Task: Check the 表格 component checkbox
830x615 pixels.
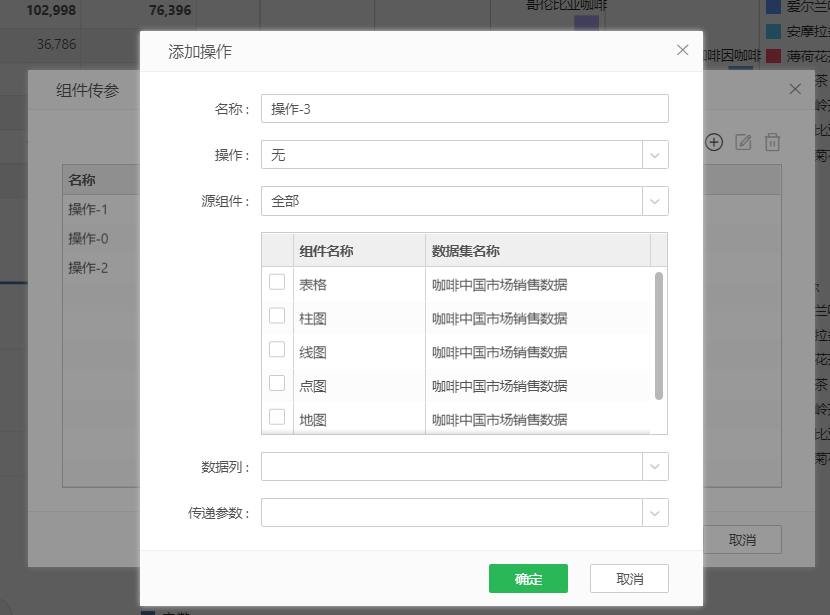Action: tap(277, 283)
